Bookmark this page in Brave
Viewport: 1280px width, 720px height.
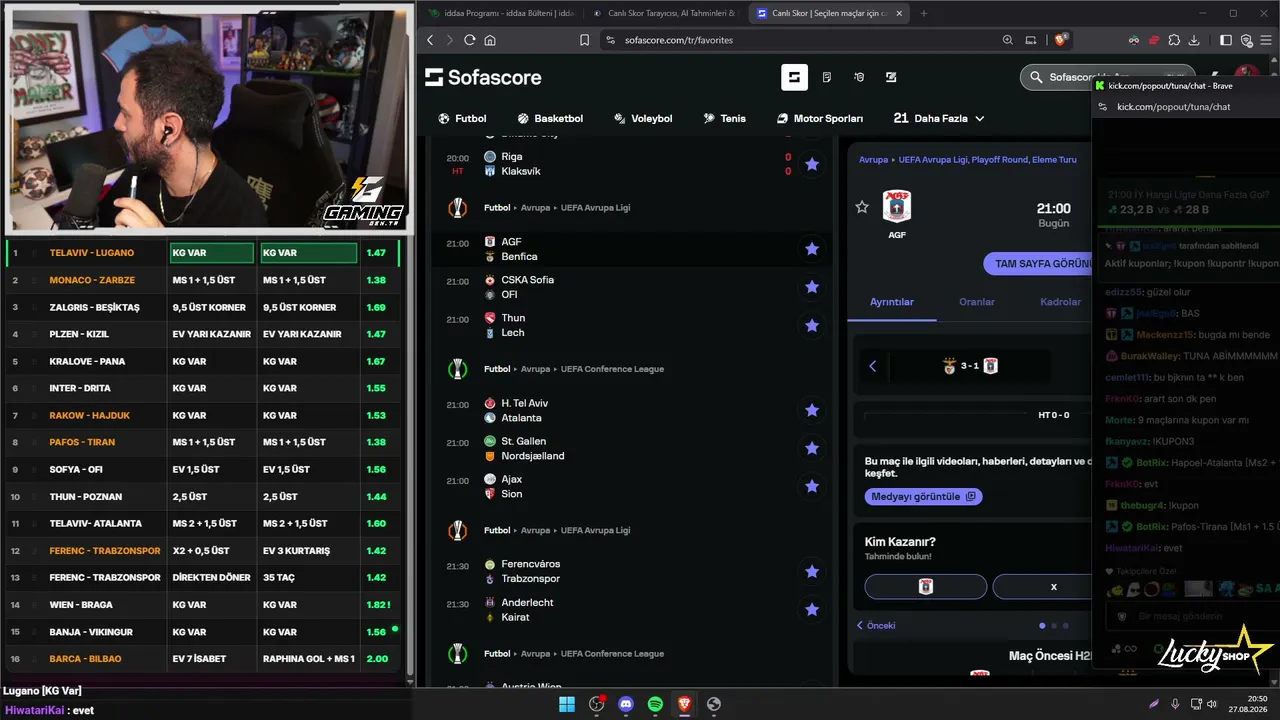tap(584, 40)
